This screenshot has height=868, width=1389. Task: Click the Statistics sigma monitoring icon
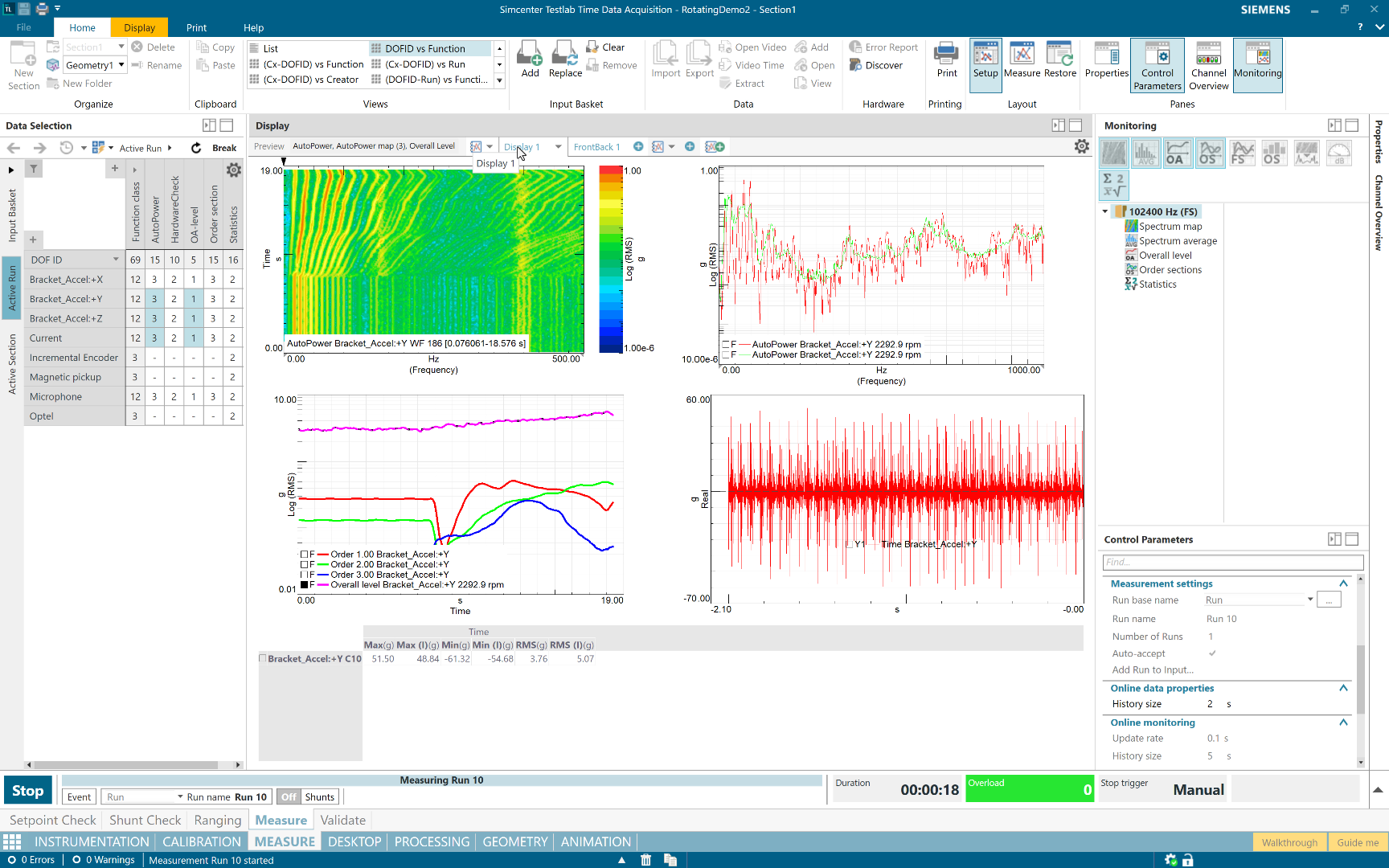coord(1113,185)
